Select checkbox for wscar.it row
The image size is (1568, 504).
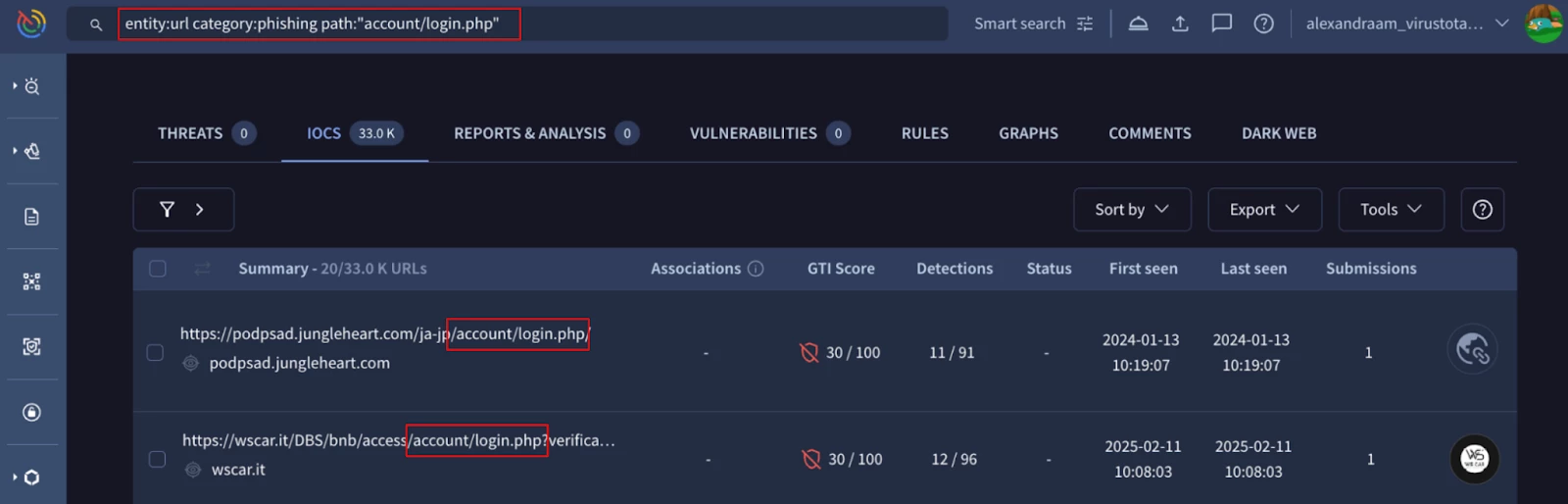coord(157,459)
